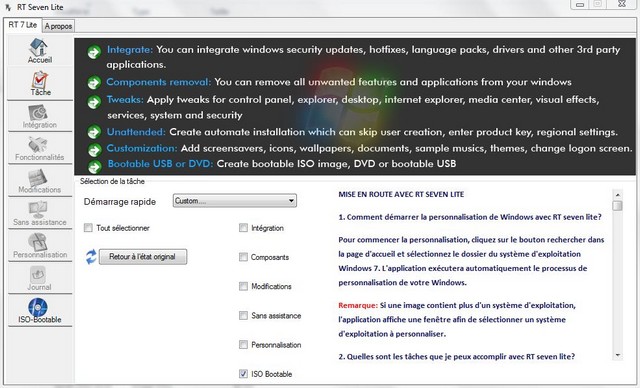Click the green arrow beside Components removal
Image resolution: width=640 pixels, height=388 pixels.
click(x=94, y=82)
